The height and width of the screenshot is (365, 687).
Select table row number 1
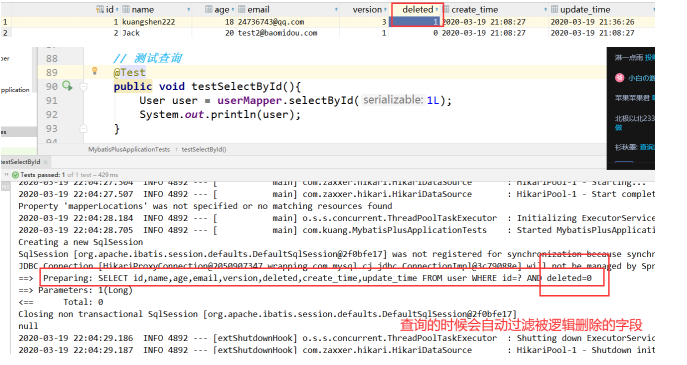[x=5, y=22]
